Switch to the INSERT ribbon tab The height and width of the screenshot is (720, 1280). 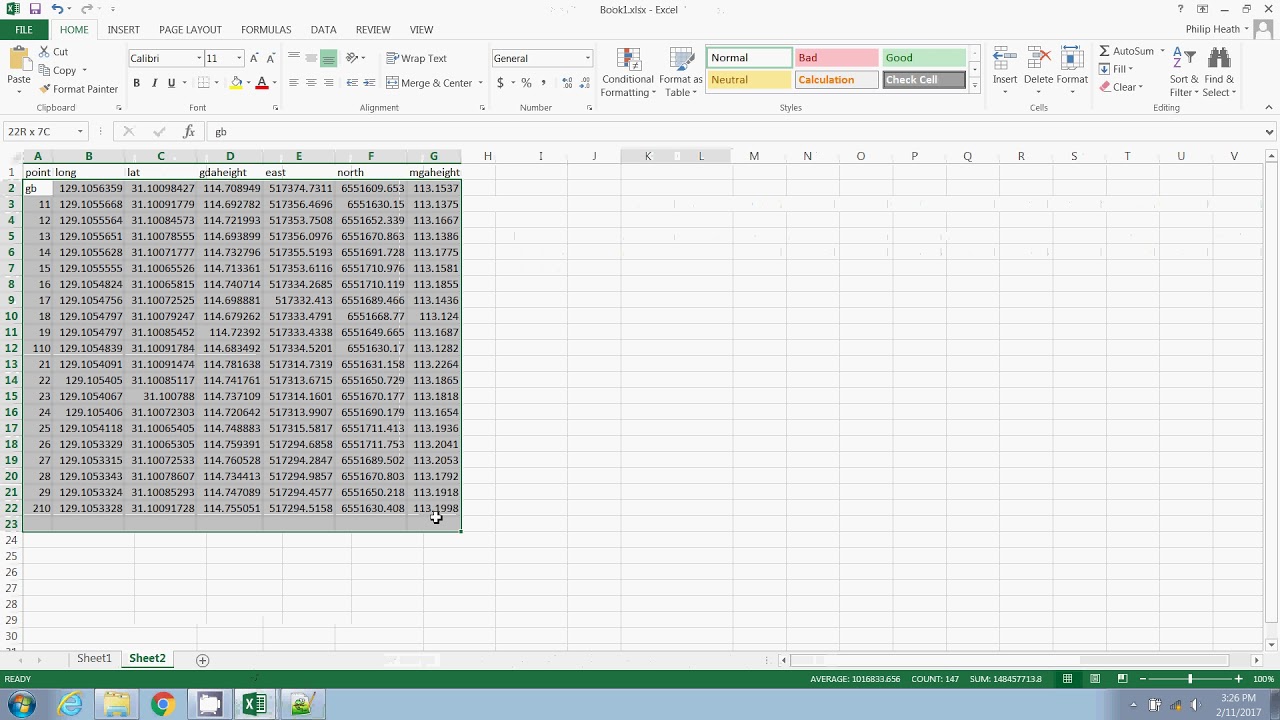pyautogui.click(x=124, y=30)
